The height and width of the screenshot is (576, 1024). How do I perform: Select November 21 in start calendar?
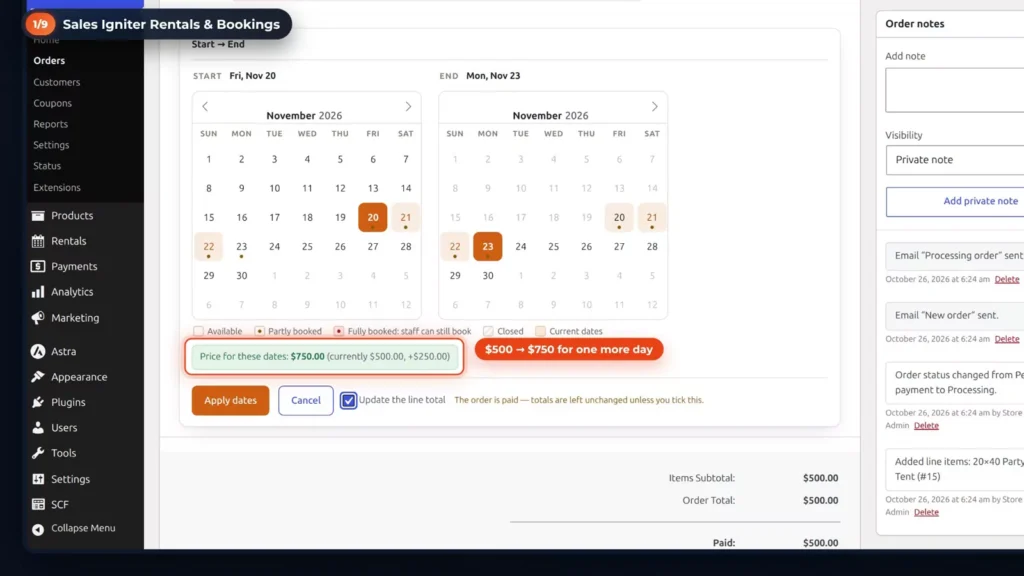click(406, 217)
